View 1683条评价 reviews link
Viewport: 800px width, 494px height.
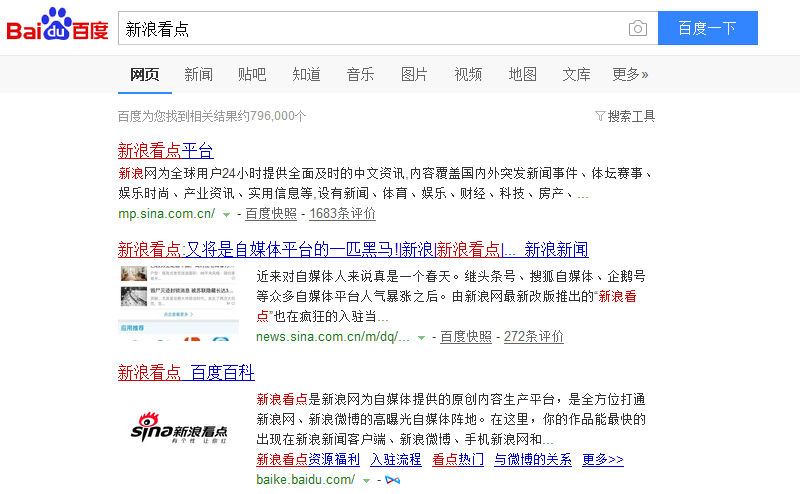342,214
